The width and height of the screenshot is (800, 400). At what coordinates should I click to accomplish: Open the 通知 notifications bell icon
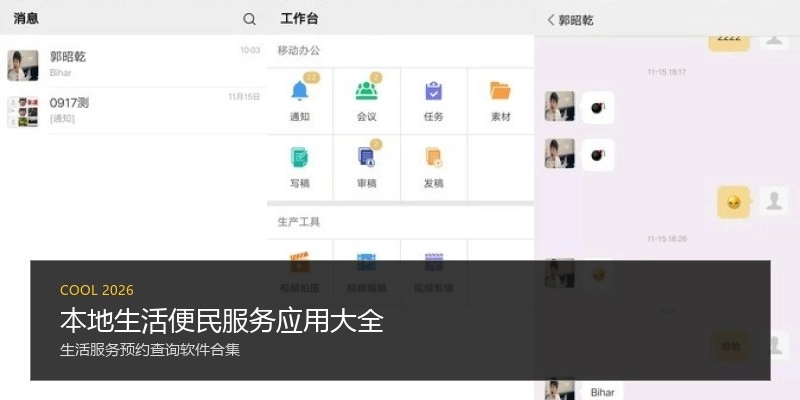pyautogui.click(x=299, y=91)
